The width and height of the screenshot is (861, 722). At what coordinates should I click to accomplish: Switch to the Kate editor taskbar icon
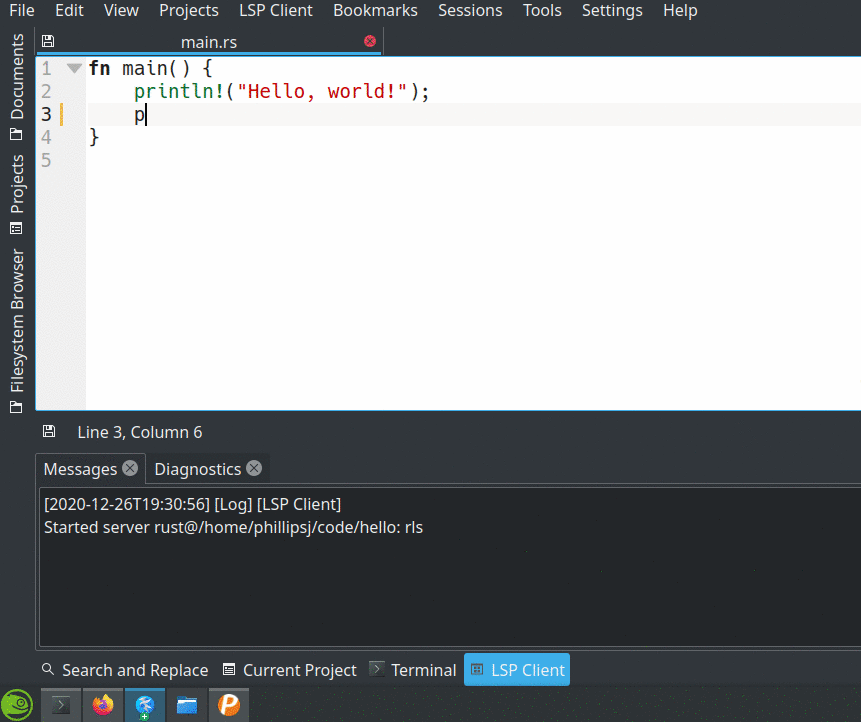[x=145, y=705]
